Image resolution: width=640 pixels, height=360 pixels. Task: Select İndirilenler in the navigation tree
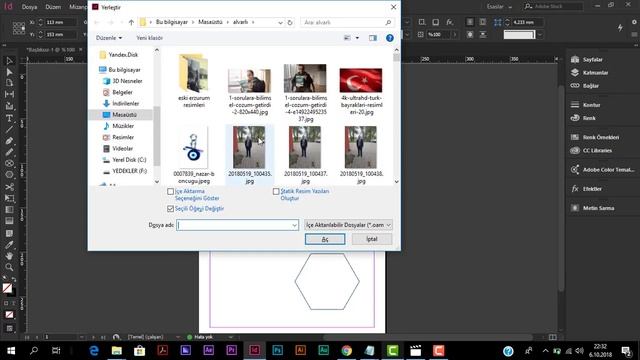[x=126, y=104]
